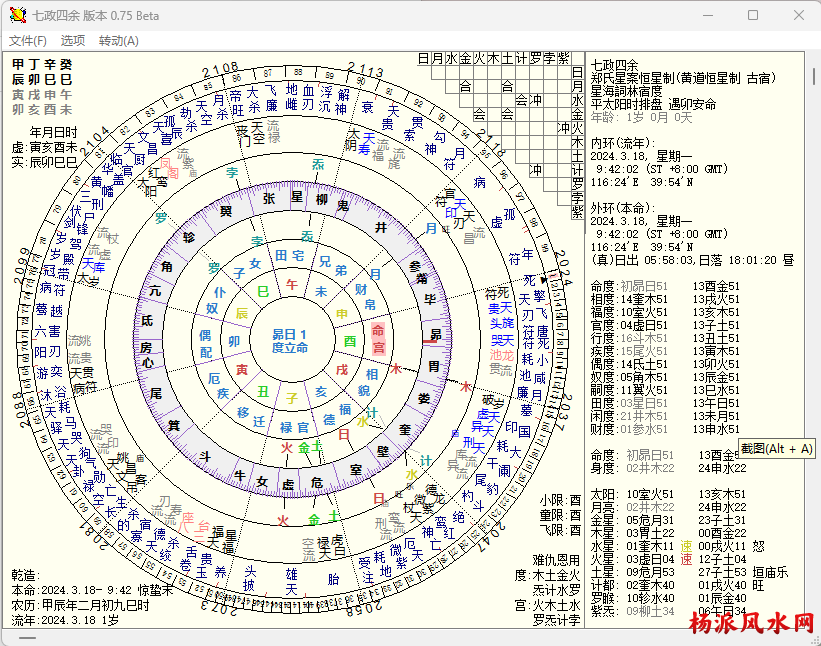Open the 选项 menu

tap(73, 41)
